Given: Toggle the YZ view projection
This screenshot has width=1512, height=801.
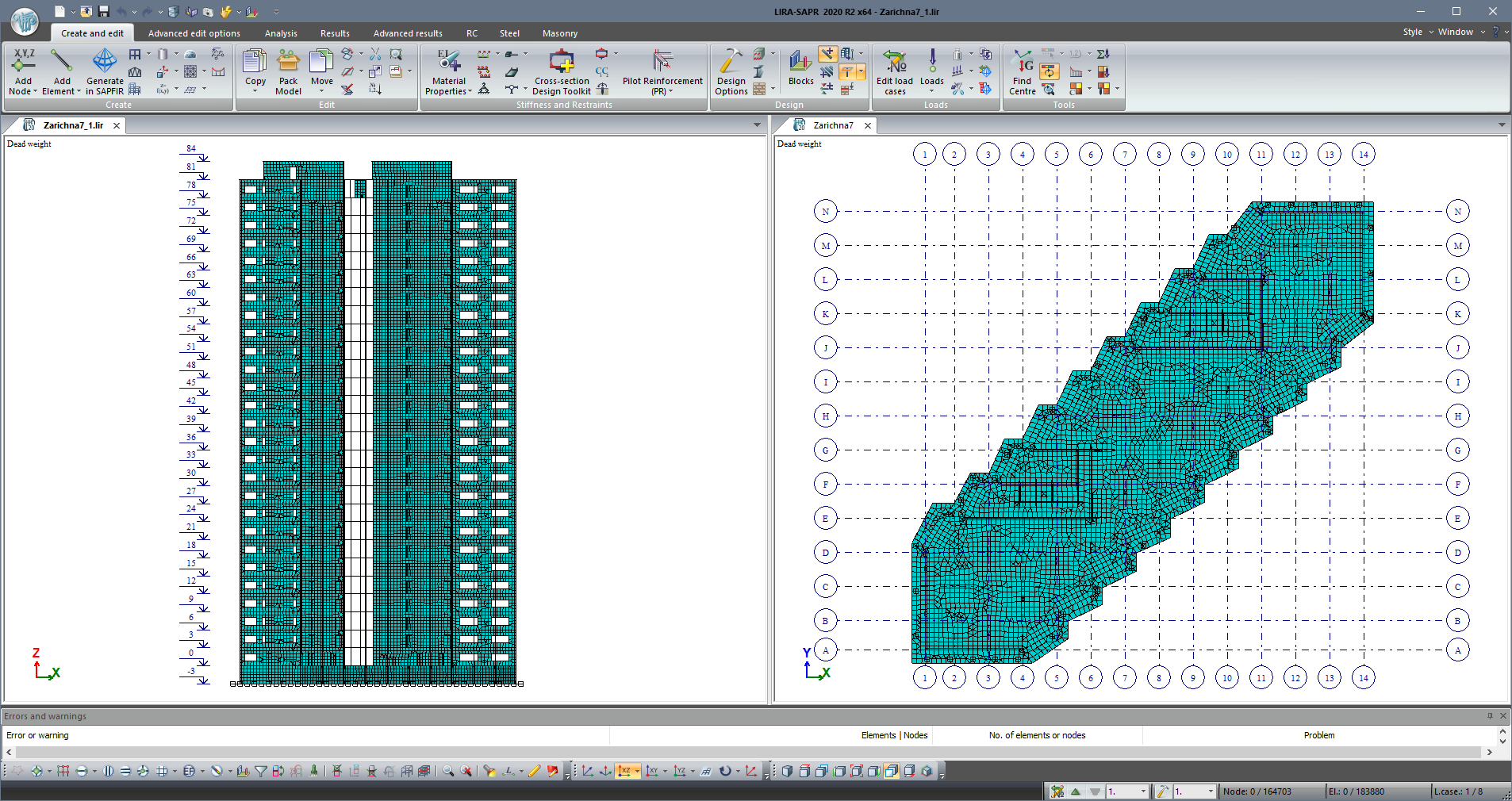Looking at the screenshot, I should [679, 770].
